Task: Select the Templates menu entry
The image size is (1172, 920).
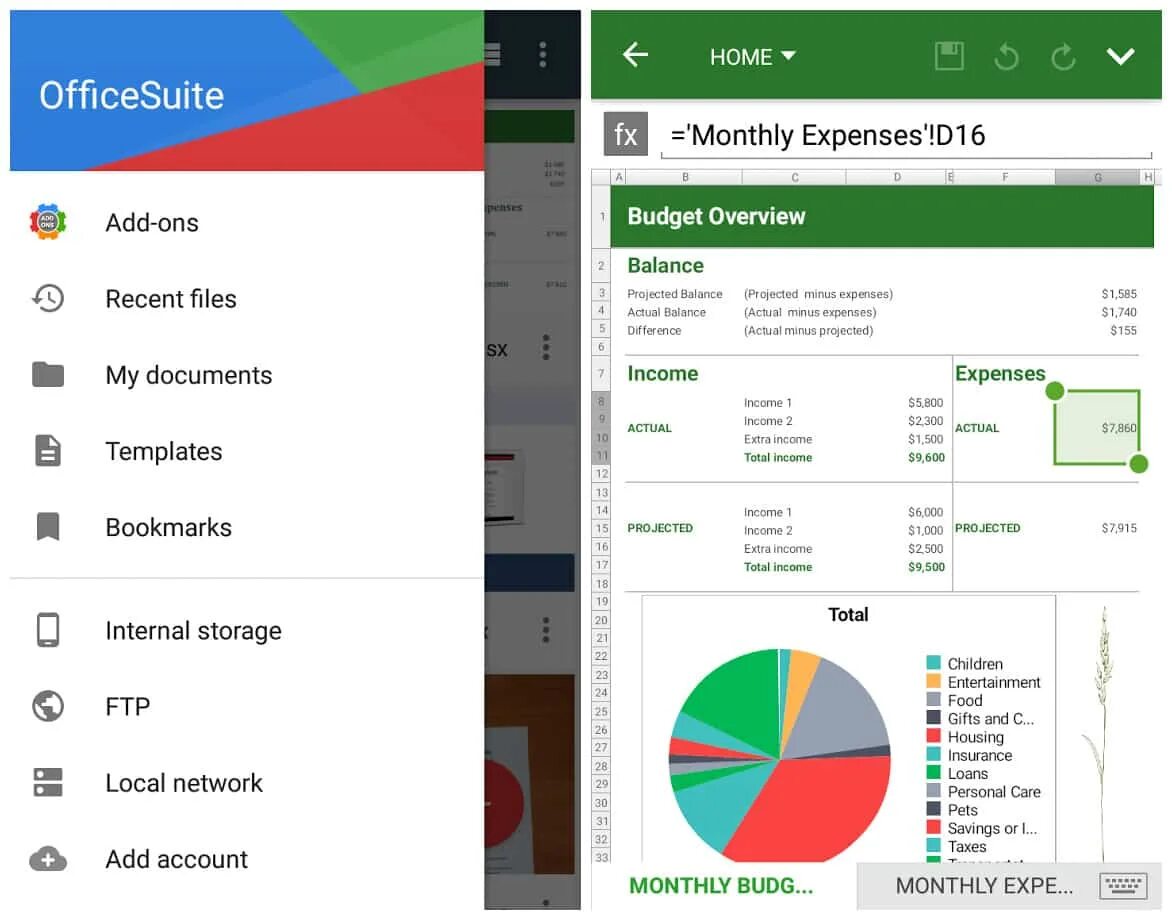Action: (247, 451)
